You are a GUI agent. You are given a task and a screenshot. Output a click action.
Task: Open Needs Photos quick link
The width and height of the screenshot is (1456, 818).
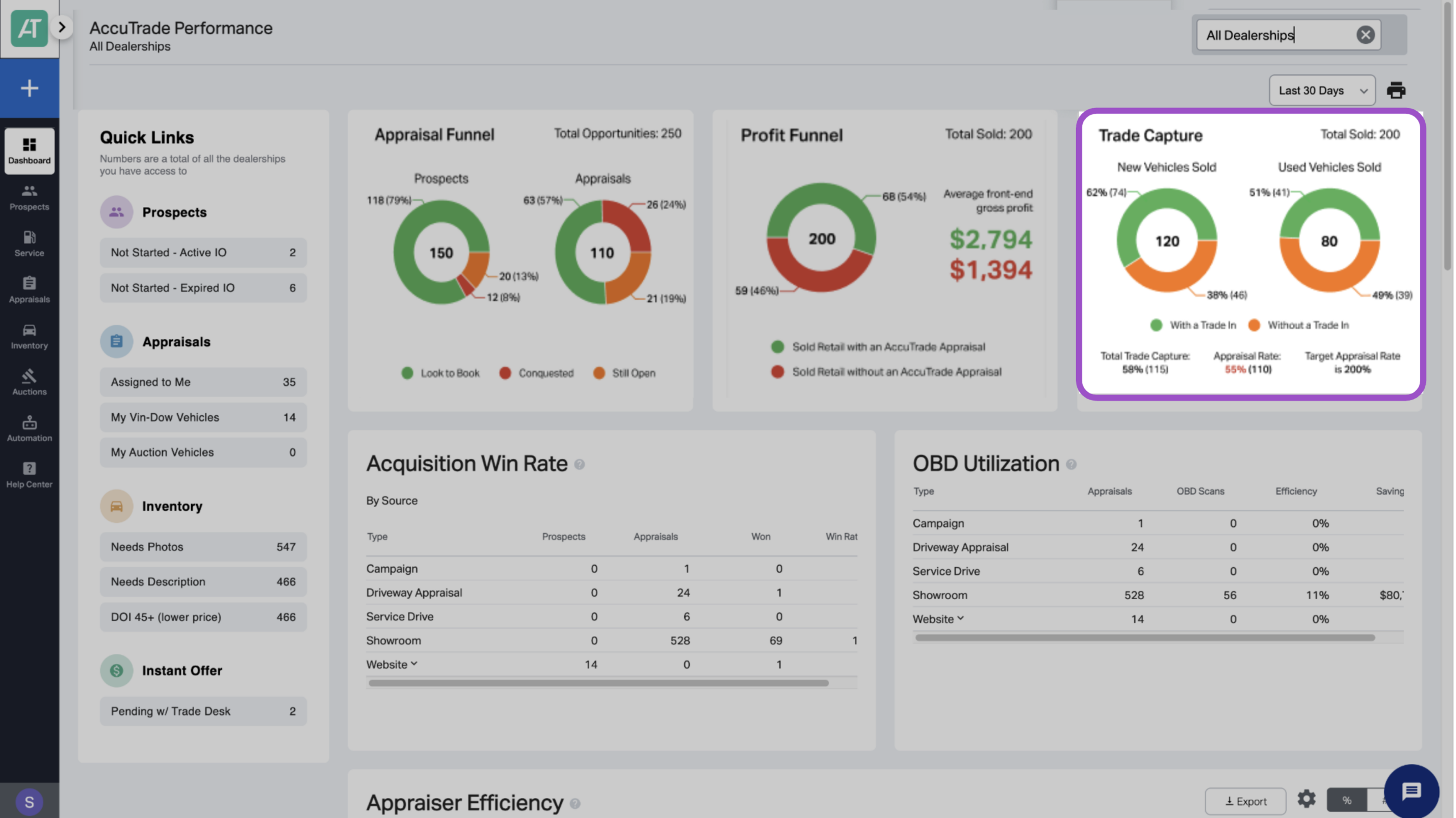204,547
